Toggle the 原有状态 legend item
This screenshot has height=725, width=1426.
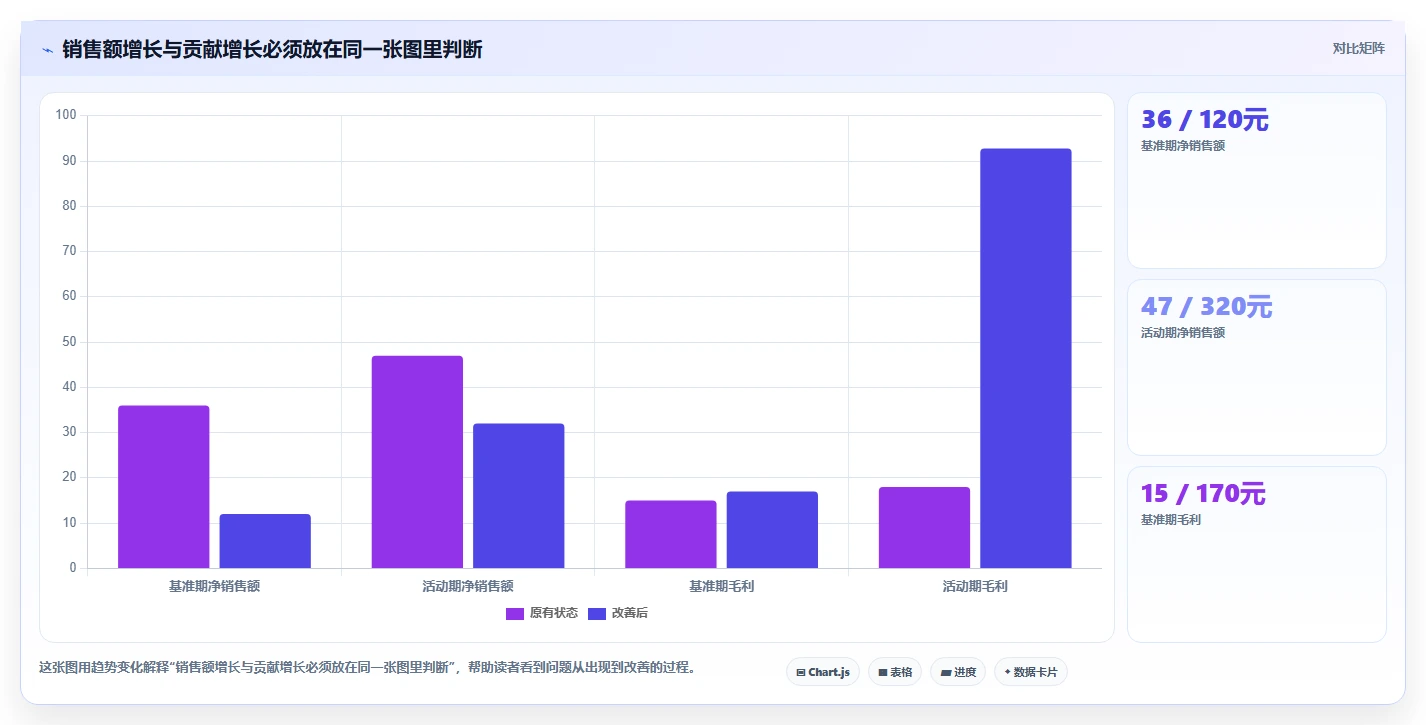coord(541,613)
